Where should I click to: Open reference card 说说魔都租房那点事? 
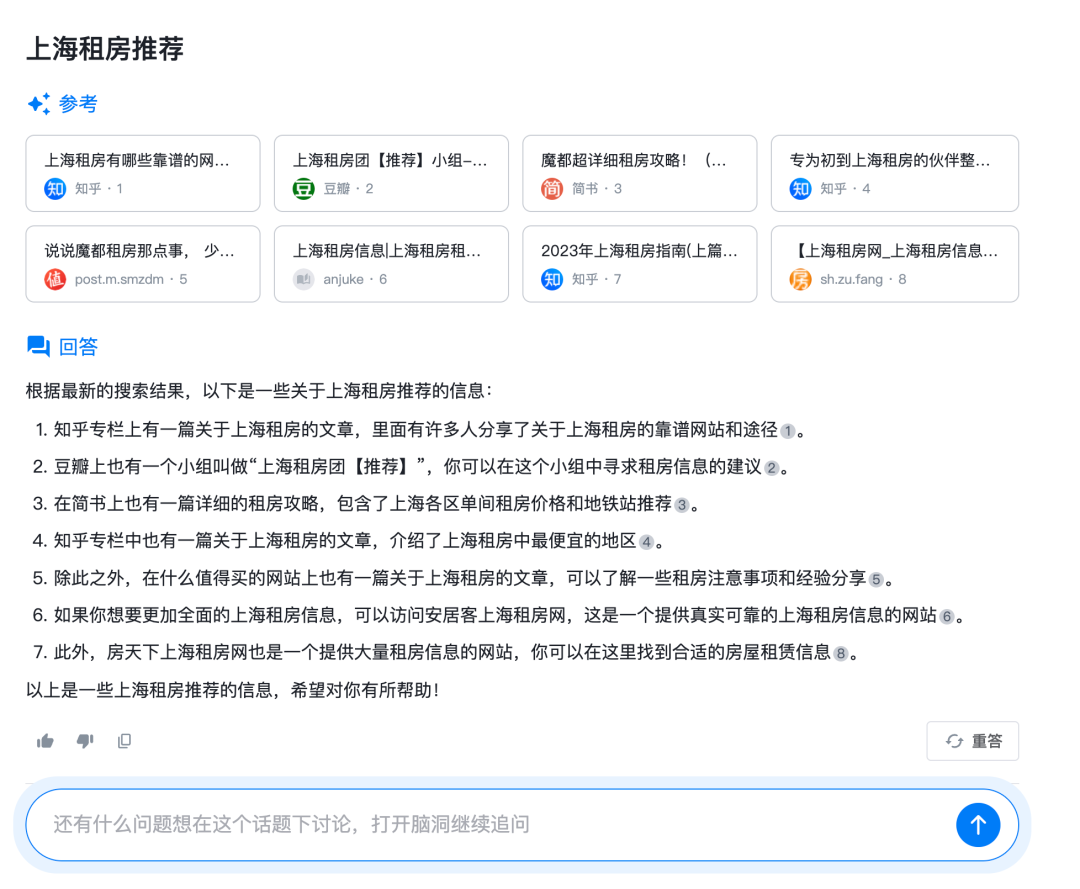pyautogui.click(x=143, y=264)
